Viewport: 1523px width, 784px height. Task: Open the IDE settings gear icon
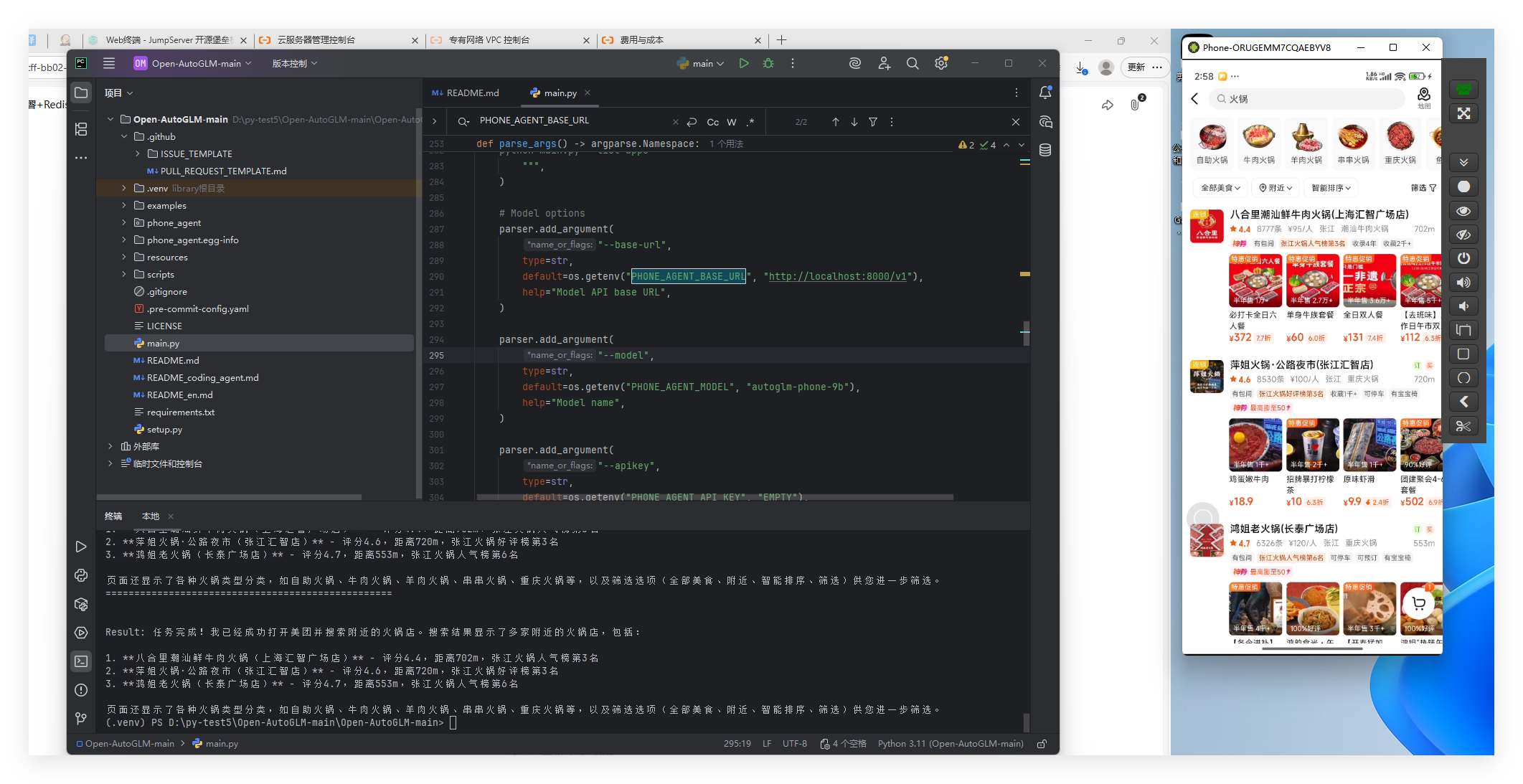941,63
